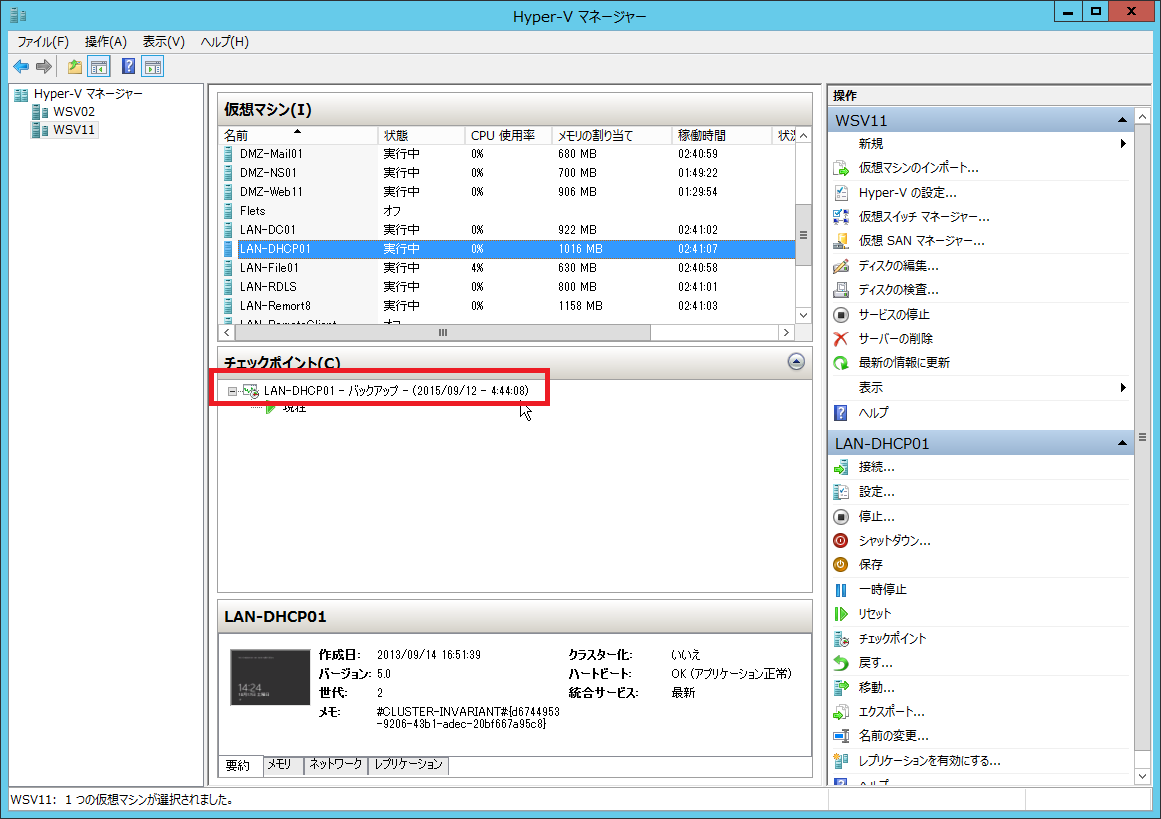Select the DMZ-NS01 virtual machine row
The width and height of the screenshot is (1161, 819).
click(508, 173)
